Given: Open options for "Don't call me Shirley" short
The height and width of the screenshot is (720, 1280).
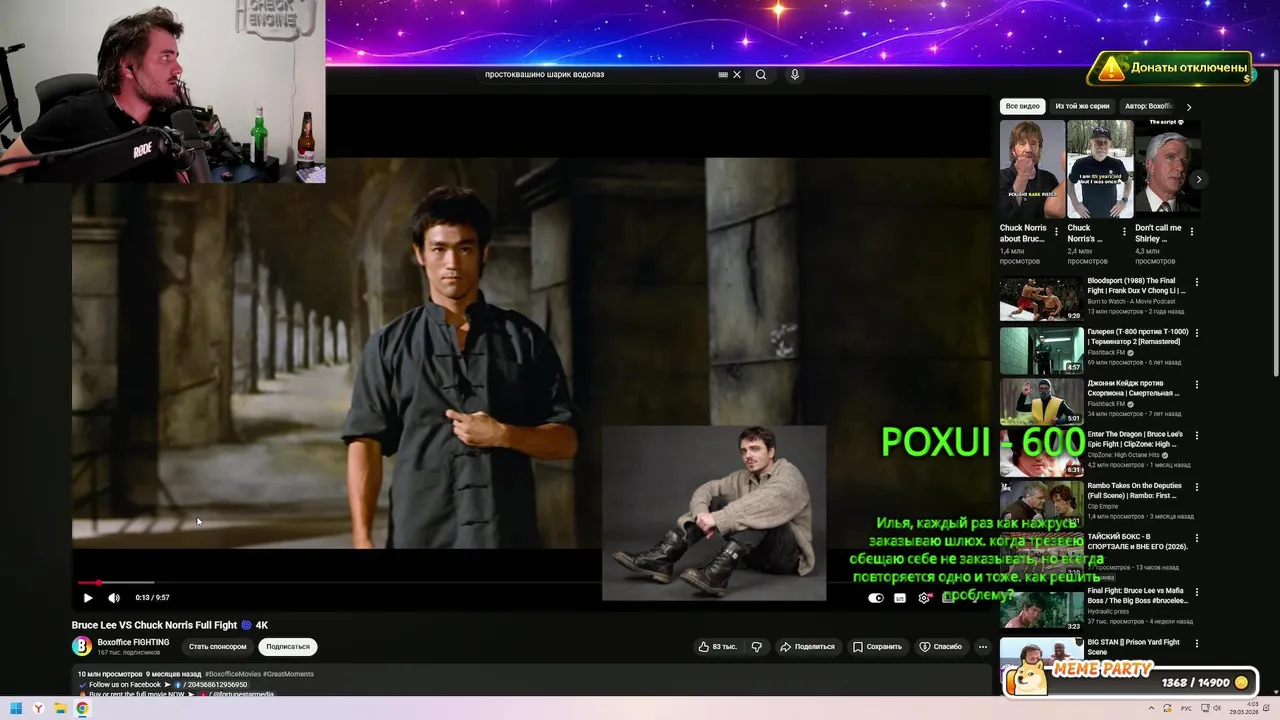Looking at the screenshot, I should pos(1191,232).
